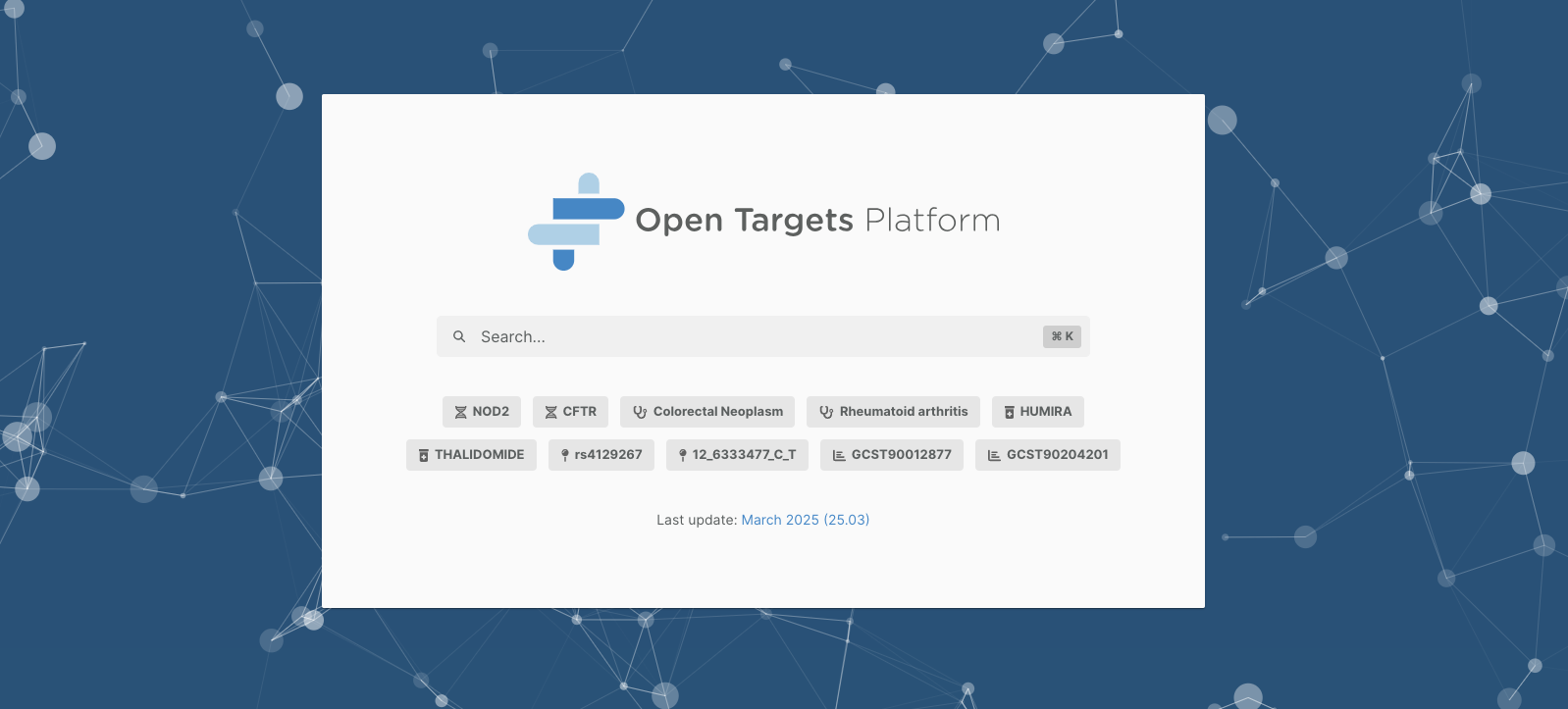1568x709 pixels.
Task: Open the CFTR target suggestion
Action: pos(570,412)
